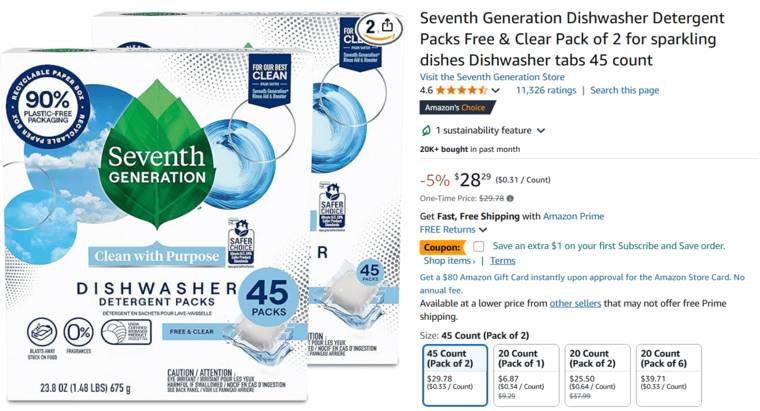This screenshot has width=760, height=411.
Task: Choose the 20 Count (Pack of 2) option
Action: pos(597,375)
